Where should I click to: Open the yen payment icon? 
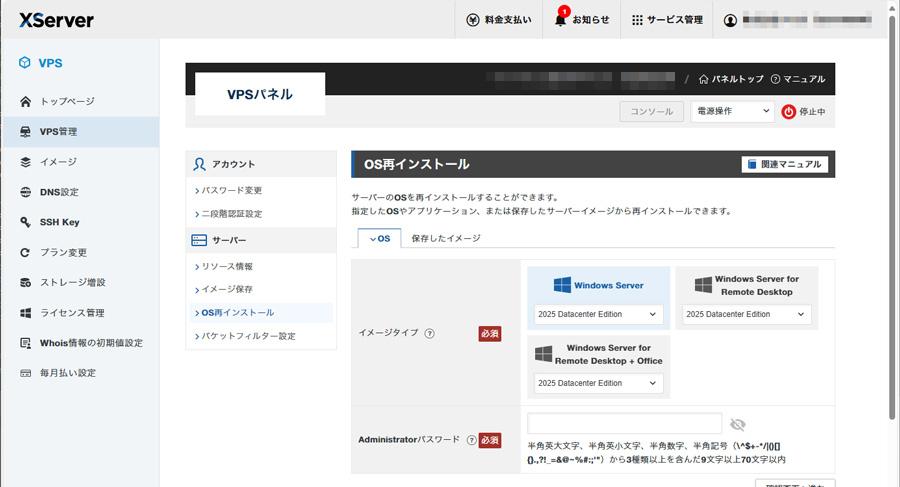(472, 20)
